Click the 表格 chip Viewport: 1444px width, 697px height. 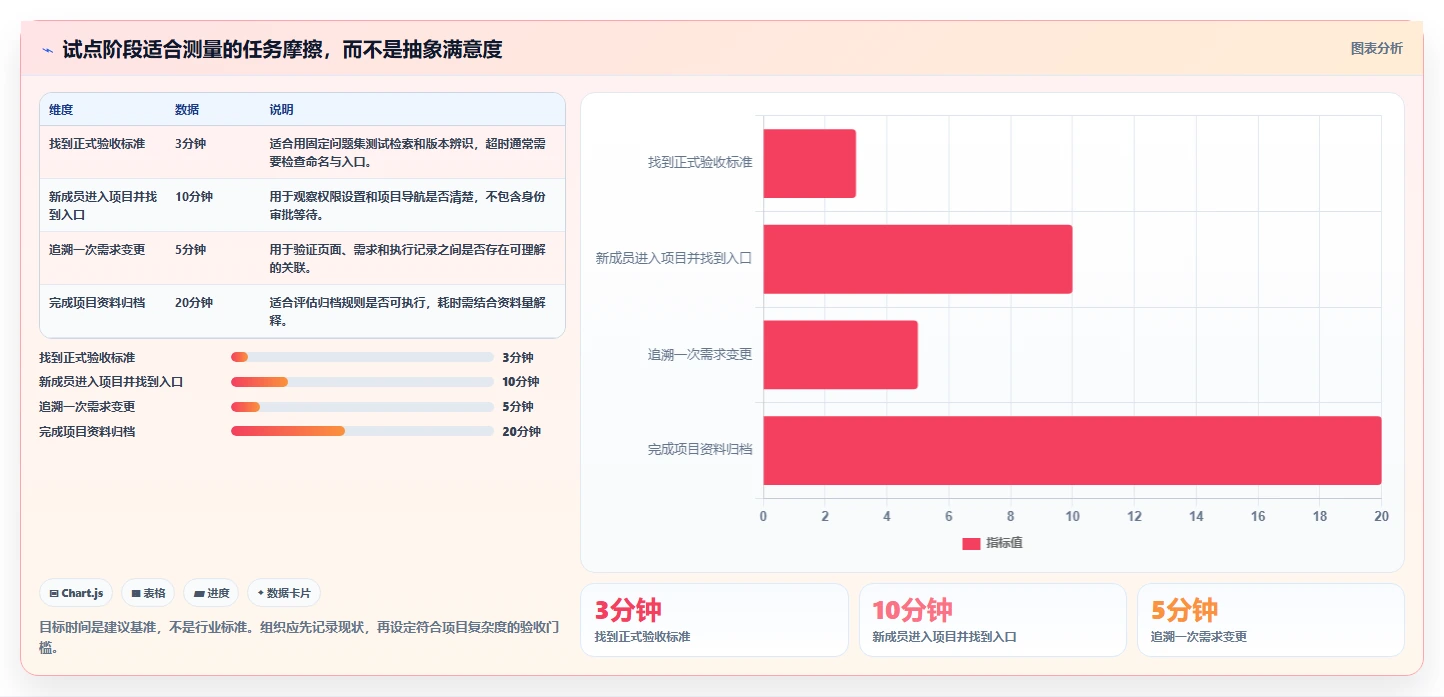click(x=148, y=593)
